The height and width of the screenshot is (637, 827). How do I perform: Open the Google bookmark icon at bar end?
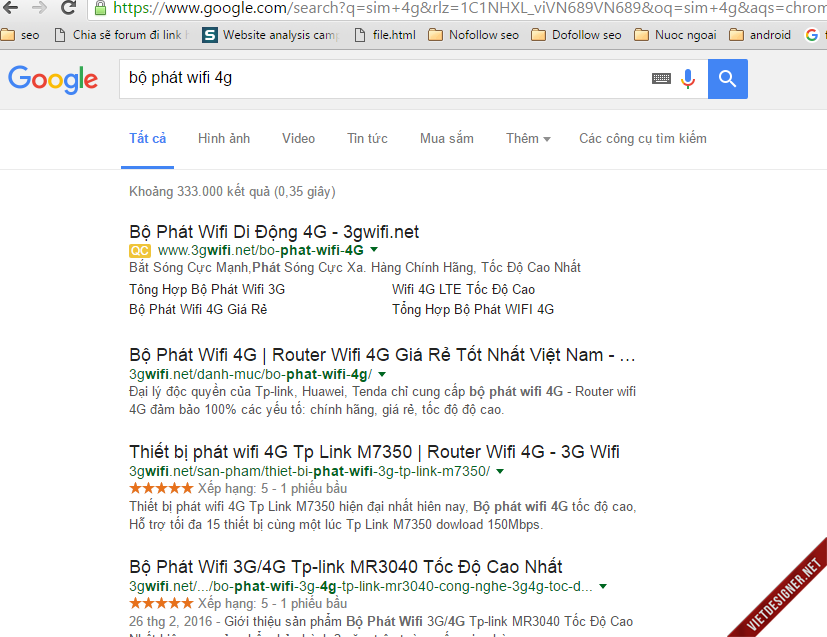tap(812, 35)
